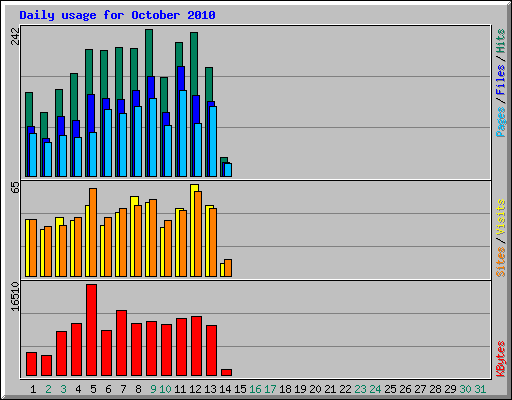Screen dimensions: 512x400
Task: Click the 'Visits' legend label
Action: click(x=500, y=217)
